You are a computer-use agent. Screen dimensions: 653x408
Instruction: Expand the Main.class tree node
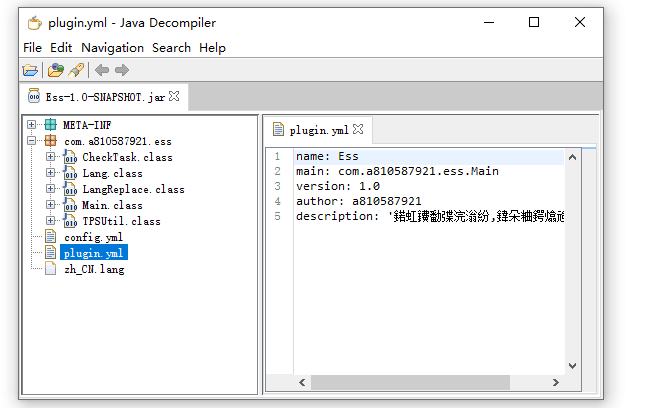pyautogui.click(x=50, y=205)
